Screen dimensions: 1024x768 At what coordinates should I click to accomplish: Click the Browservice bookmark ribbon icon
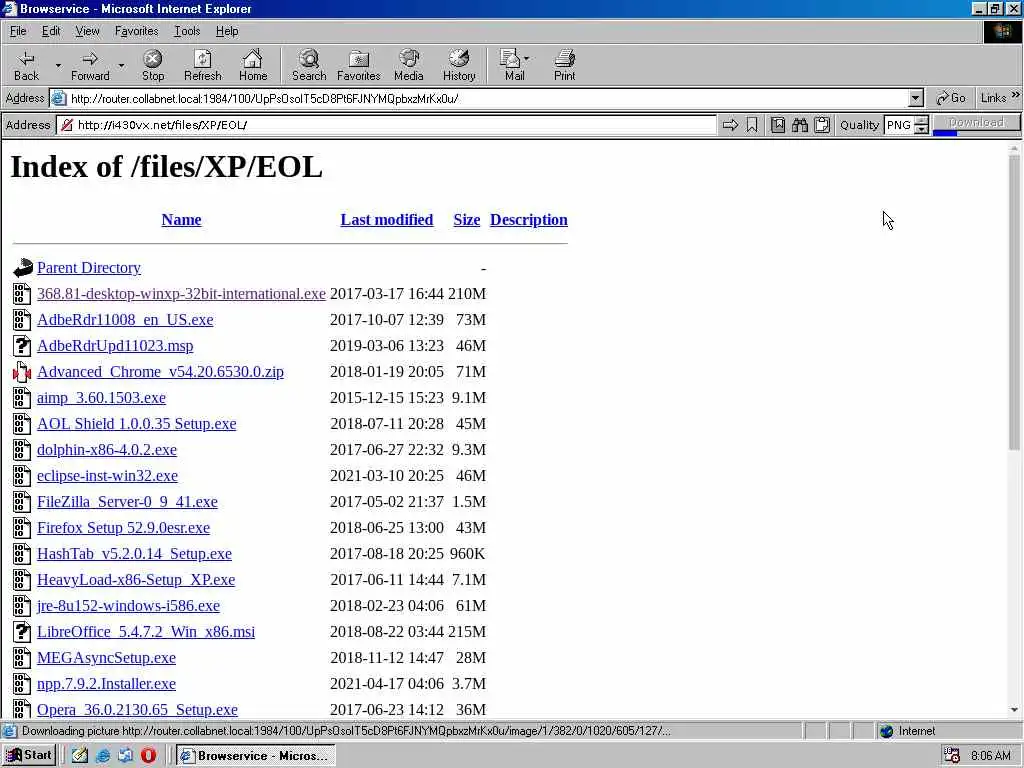(752, 125)
